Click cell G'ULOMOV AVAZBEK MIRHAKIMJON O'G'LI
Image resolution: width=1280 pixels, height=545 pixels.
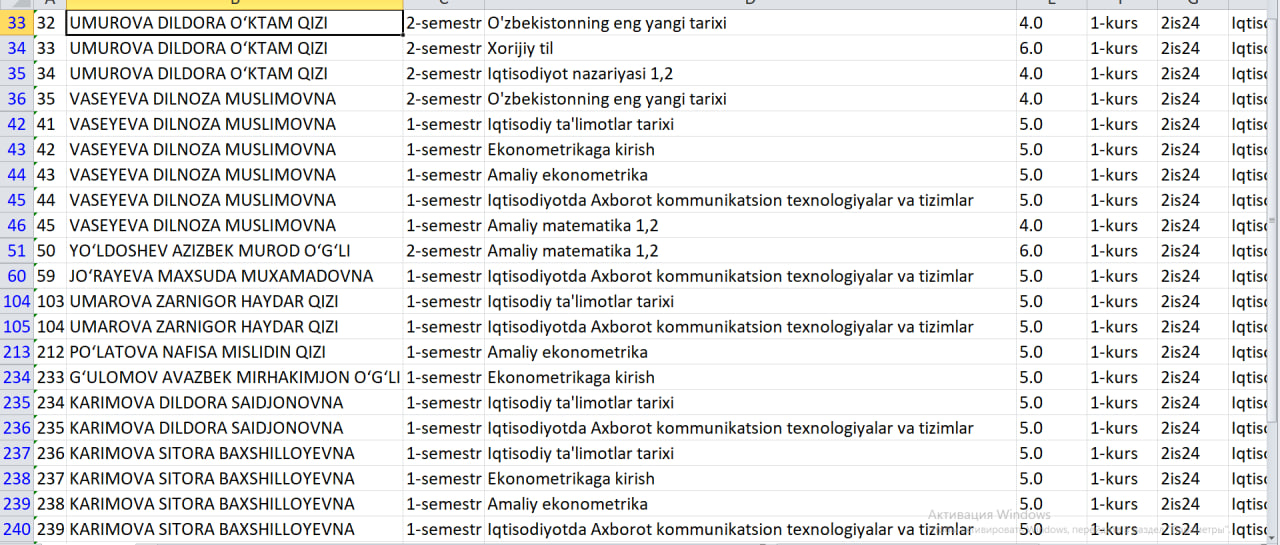[235, 377]
